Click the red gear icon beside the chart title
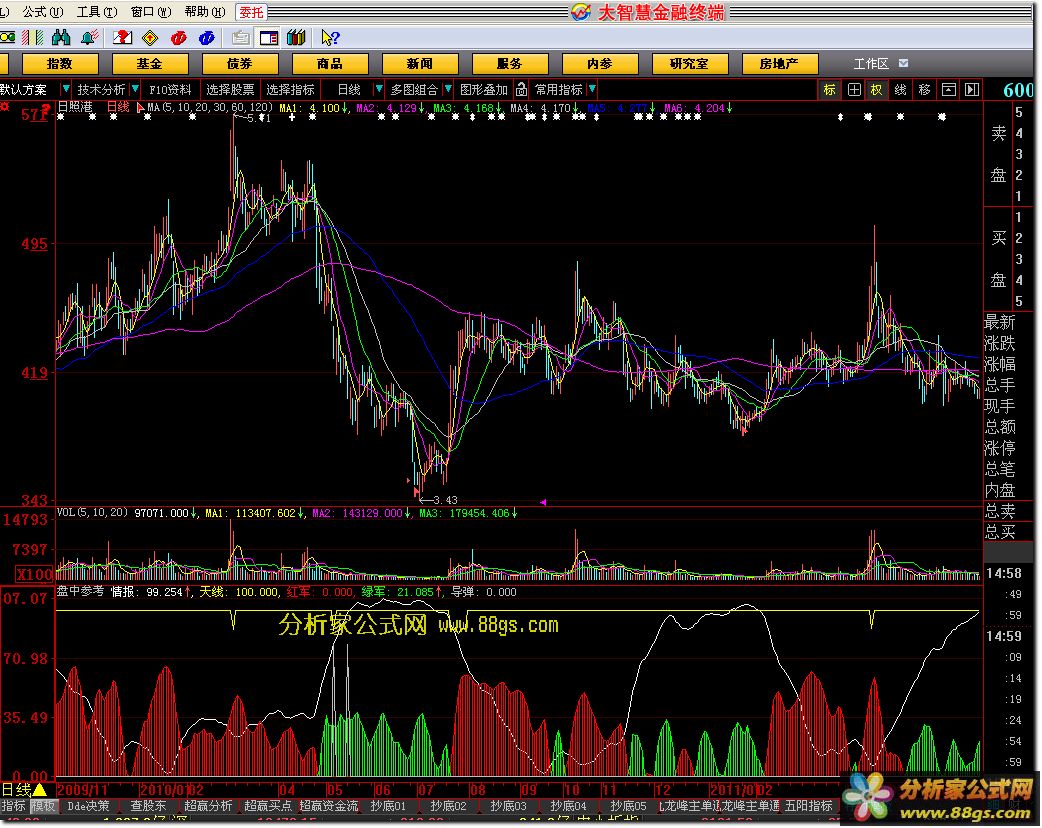1042x828 pixels. click(x=5, y=106)
